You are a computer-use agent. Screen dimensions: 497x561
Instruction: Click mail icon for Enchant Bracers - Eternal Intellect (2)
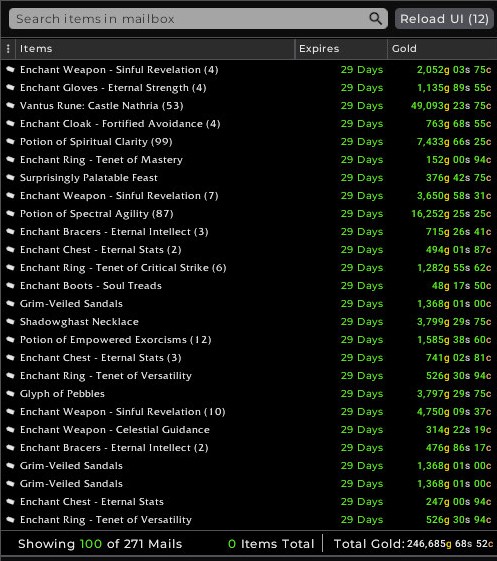point(10,448)
